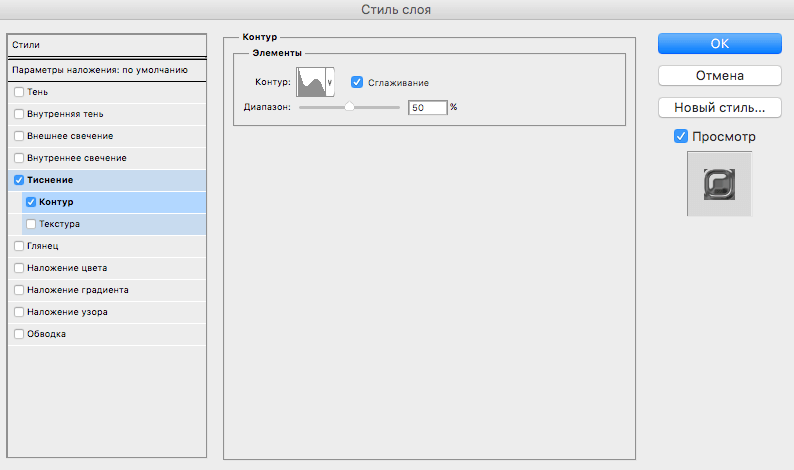The height and width of the screenshot is (470, 794).
Task: Click the layer style preview thumbnail
Action: click(x=719, y=184)
